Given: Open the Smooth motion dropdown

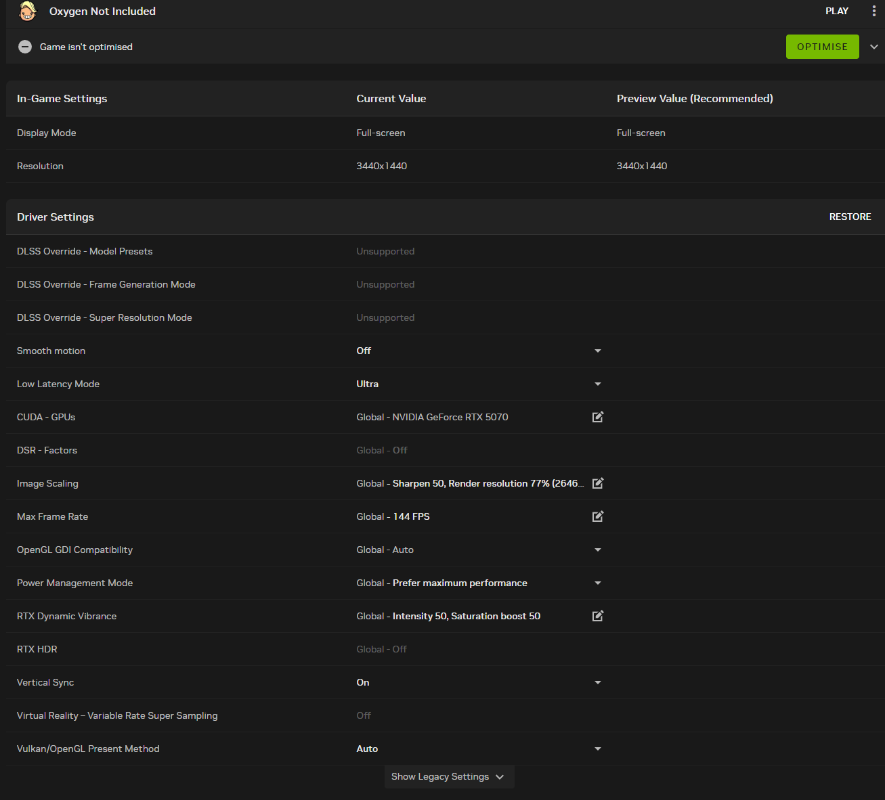Looking at the screenshot, I should coord(598,351).
